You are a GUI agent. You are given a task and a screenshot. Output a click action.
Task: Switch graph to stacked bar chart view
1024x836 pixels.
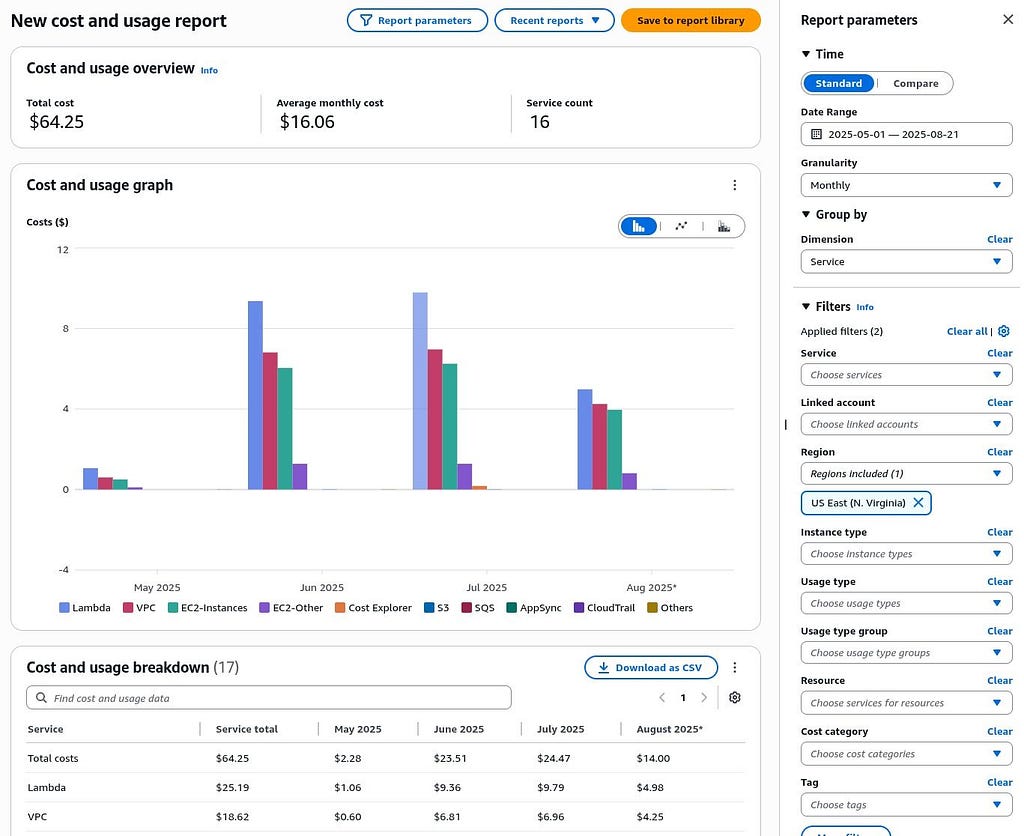tap(724, 227)
